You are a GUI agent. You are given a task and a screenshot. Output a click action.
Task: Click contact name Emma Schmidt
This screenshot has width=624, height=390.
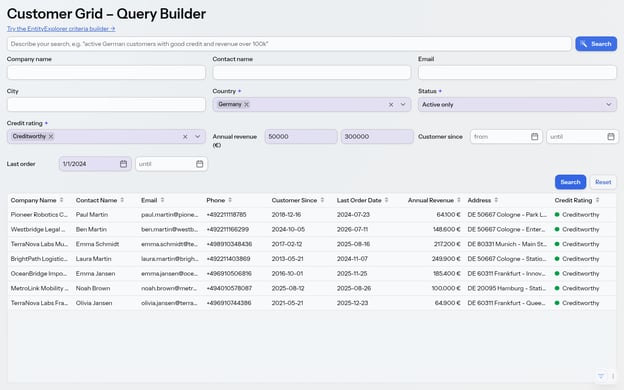(x=98, y=244)
